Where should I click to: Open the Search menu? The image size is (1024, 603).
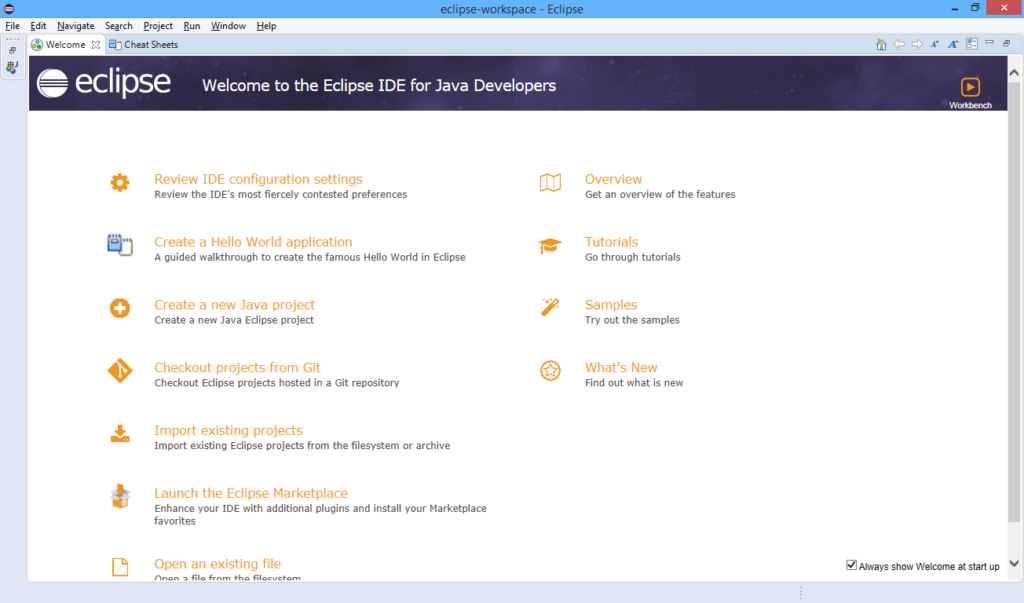(x=119, y=25)
